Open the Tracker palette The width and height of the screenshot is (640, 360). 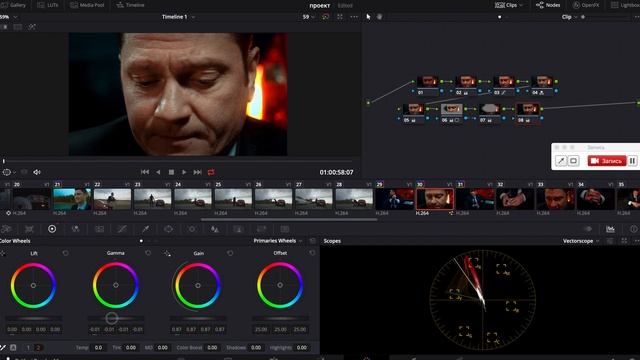(x=192, y=229)
